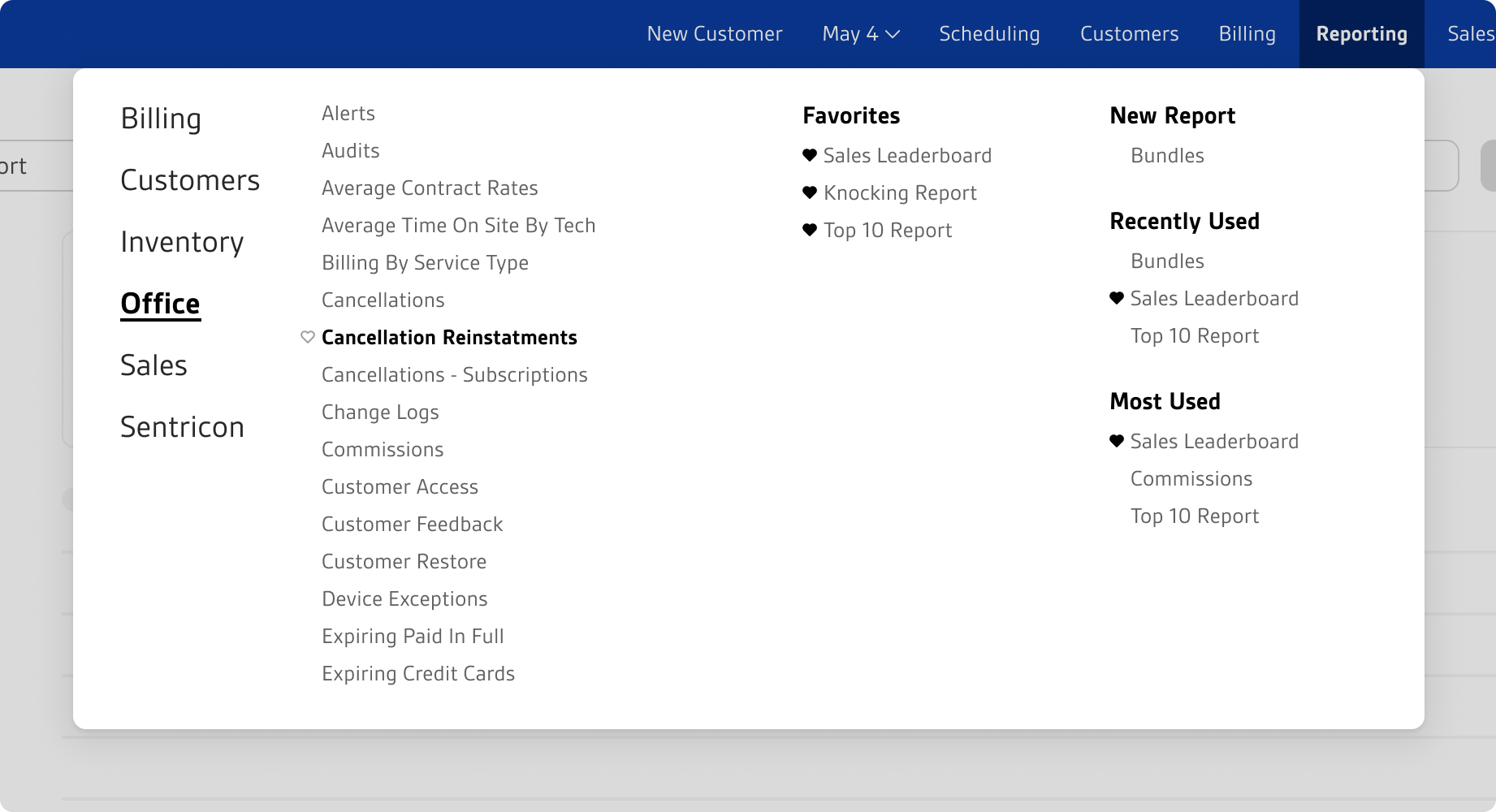This screenshot has width=1496, height=812.
Task: Open Top 10 Report from Favorites
Action: pyautogui.click(x=888, y=230)
